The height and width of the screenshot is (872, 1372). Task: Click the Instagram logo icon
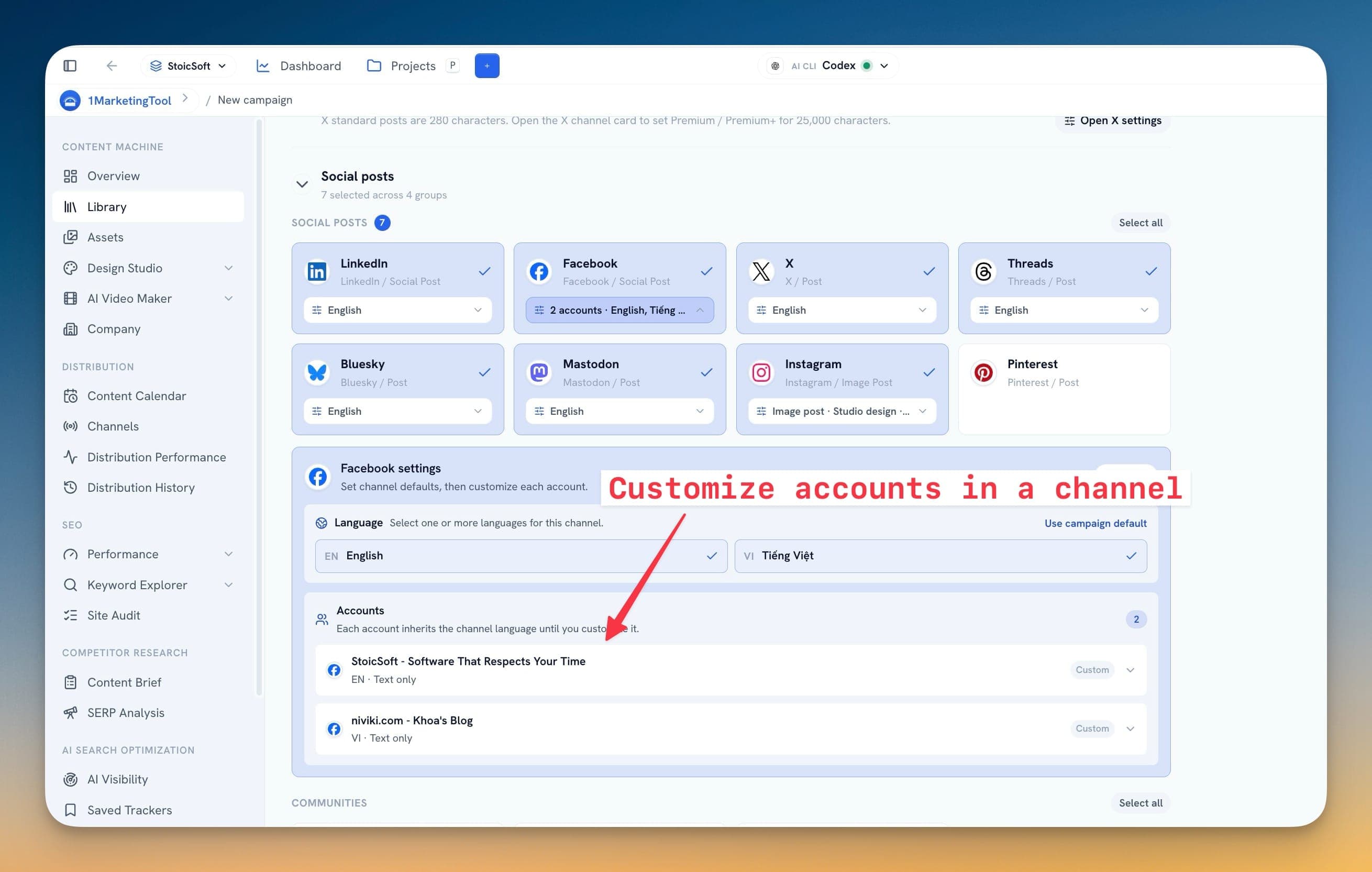tap(761, 373)
